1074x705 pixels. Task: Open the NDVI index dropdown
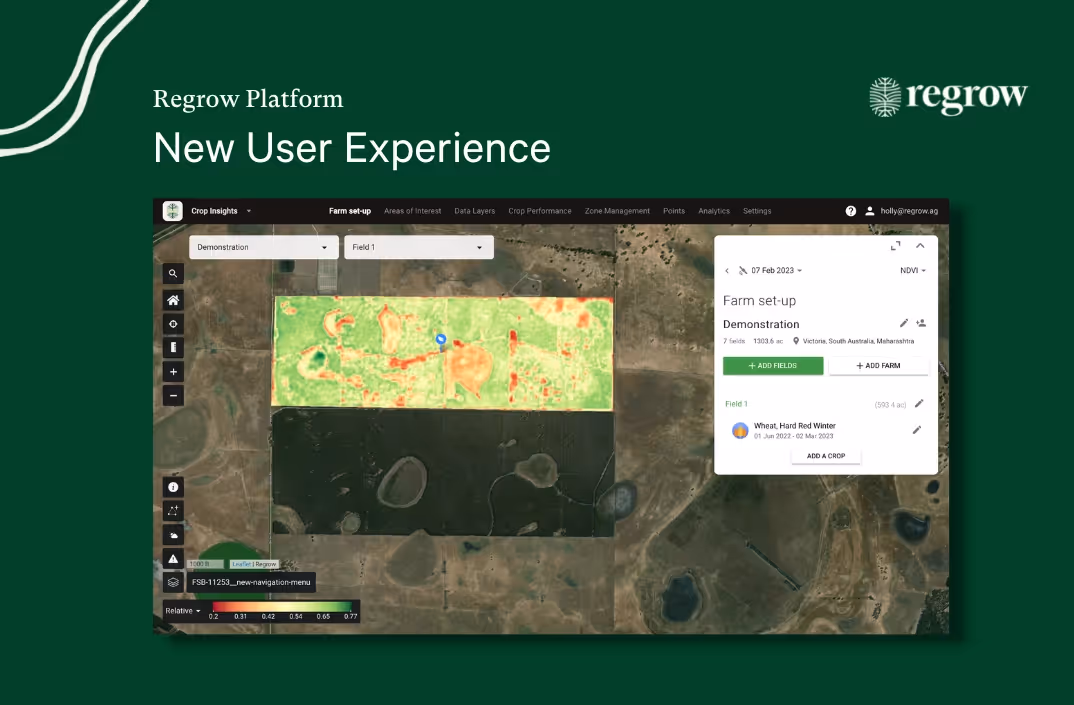click(x=913, y=271)
